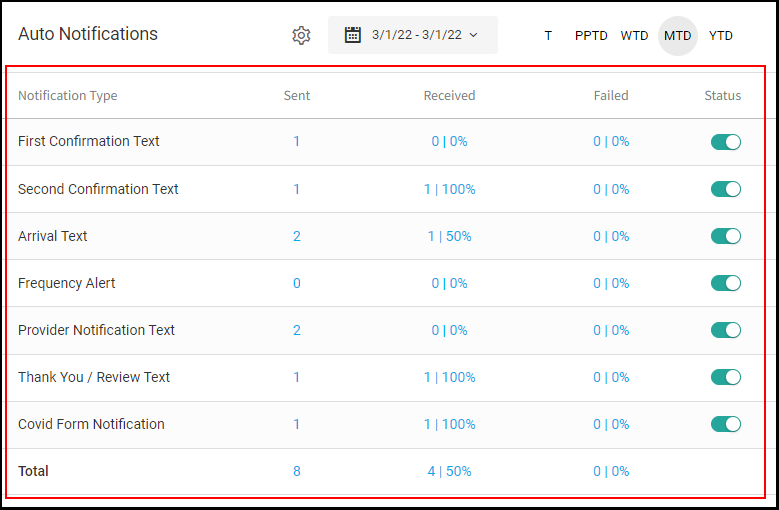Select the T period tab
The height and width of the screenshot is (510, 779).
click(548, 36)
